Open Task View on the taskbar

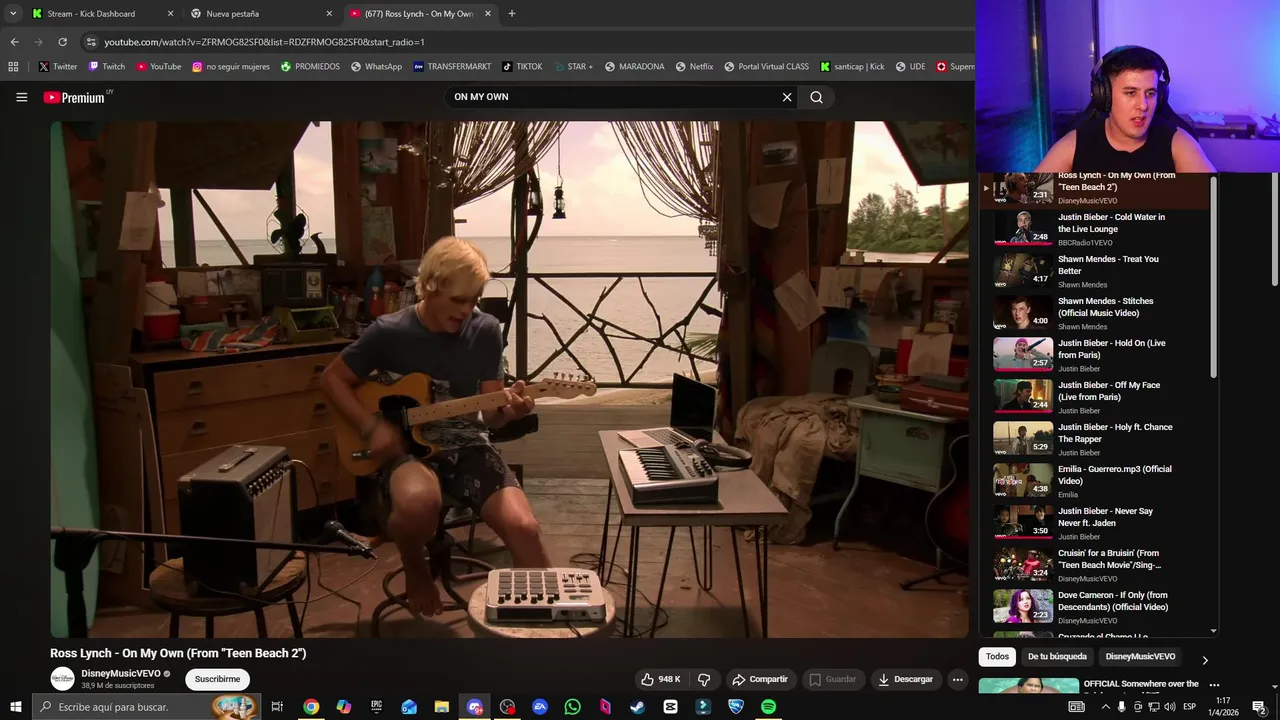coord(277,707)
